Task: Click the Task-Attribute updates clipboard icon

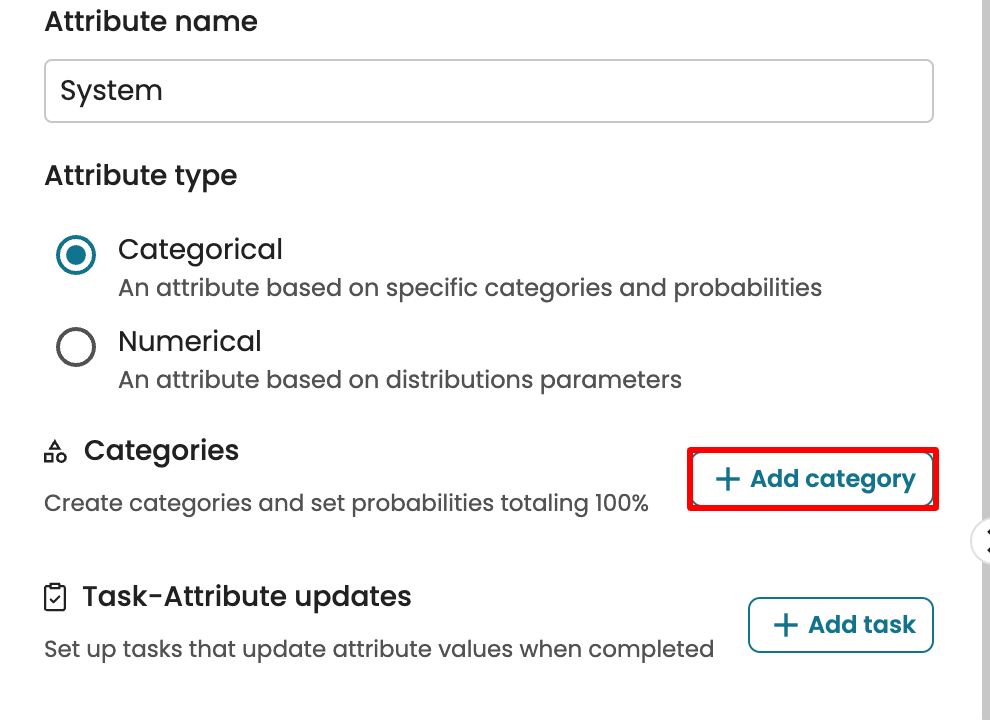Action: [x=56, y=598]
